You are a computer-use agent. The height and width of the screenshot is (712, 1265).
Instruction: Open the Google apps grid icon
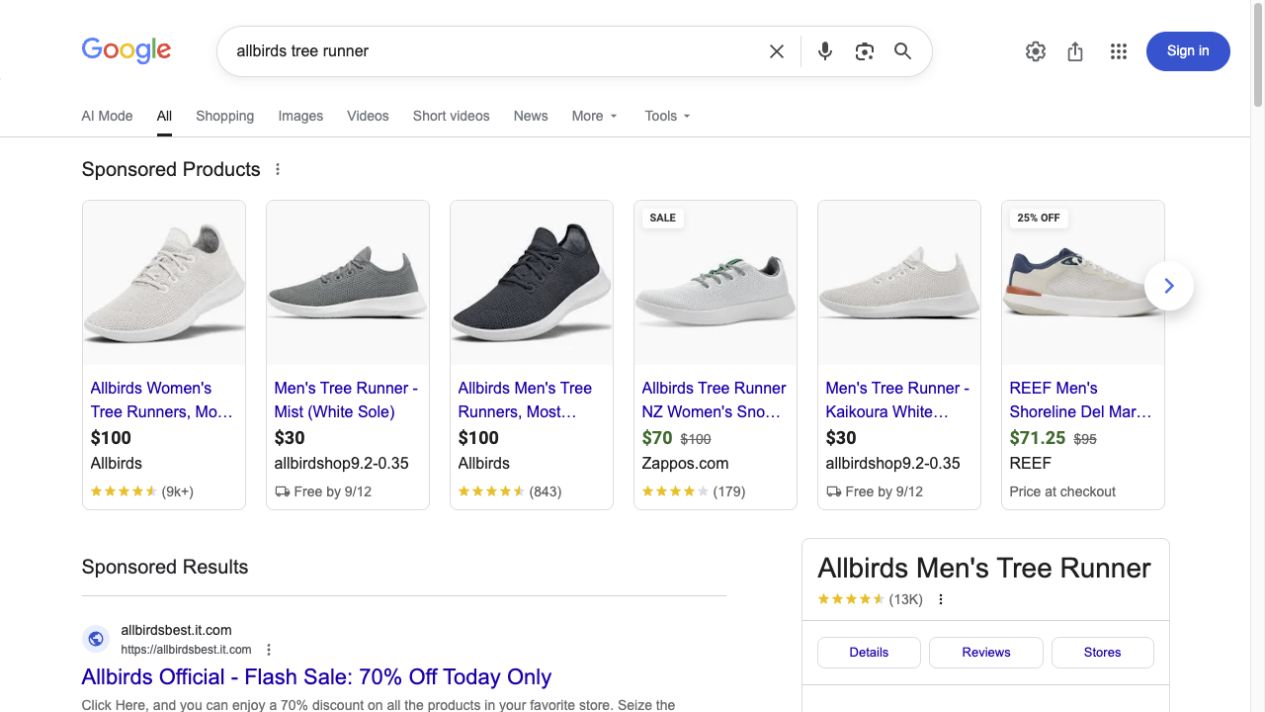(1118, 51)
